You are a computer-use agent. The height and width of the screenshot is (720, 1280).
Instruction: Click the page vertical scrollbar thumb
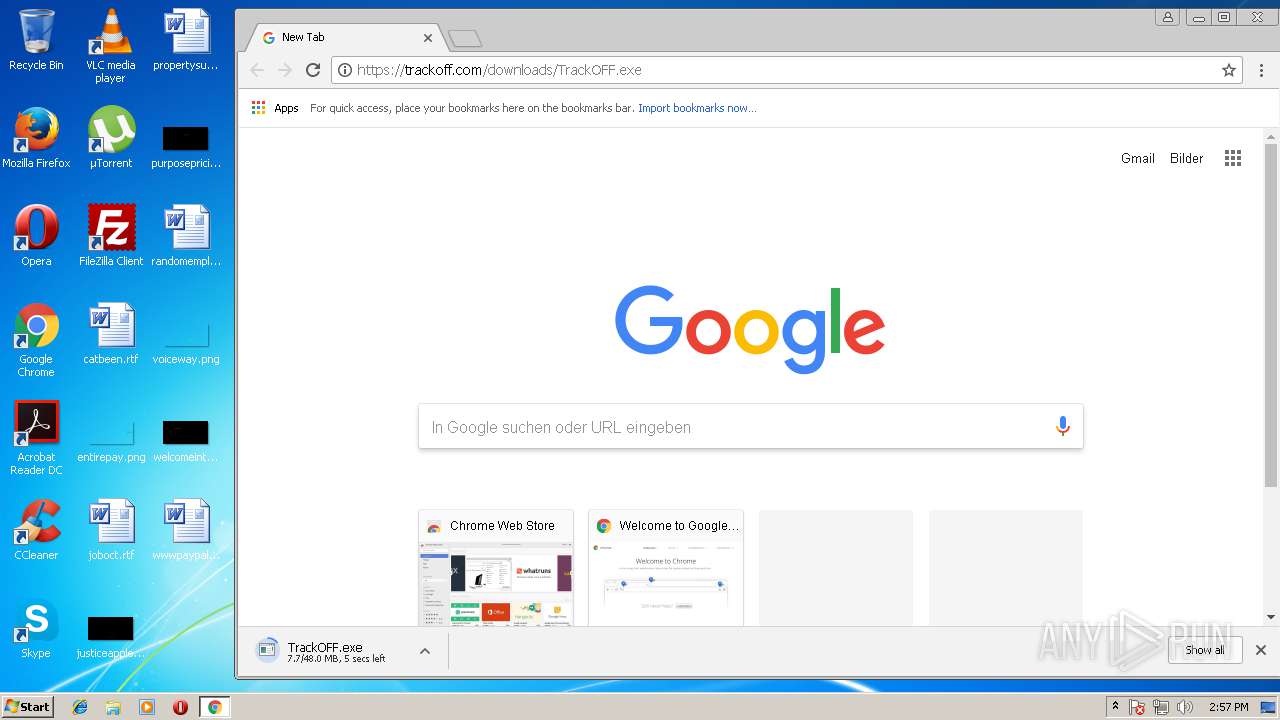click(1271, 315)
